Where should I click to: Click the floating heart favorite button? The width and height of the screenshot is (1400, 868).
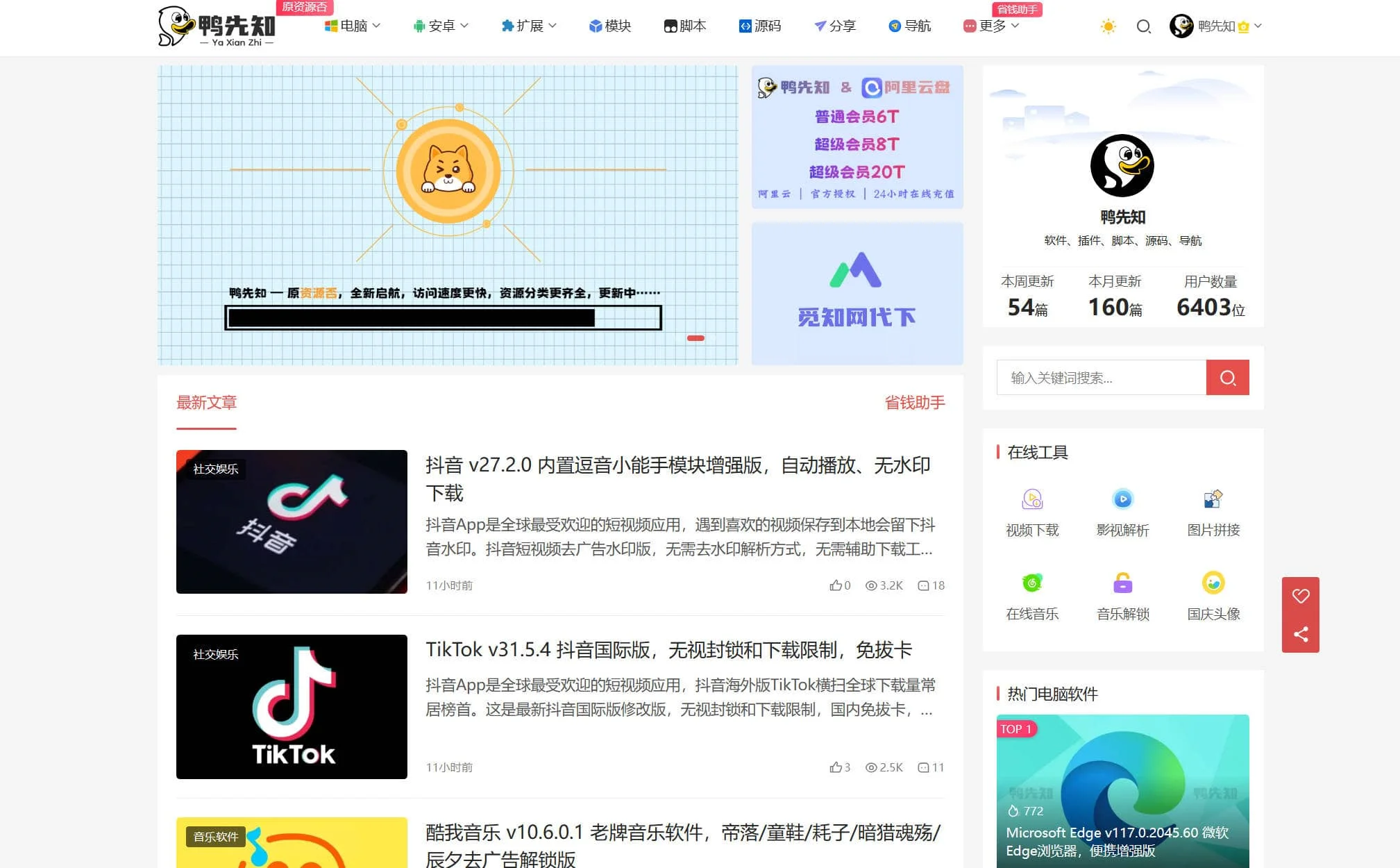1301,596
